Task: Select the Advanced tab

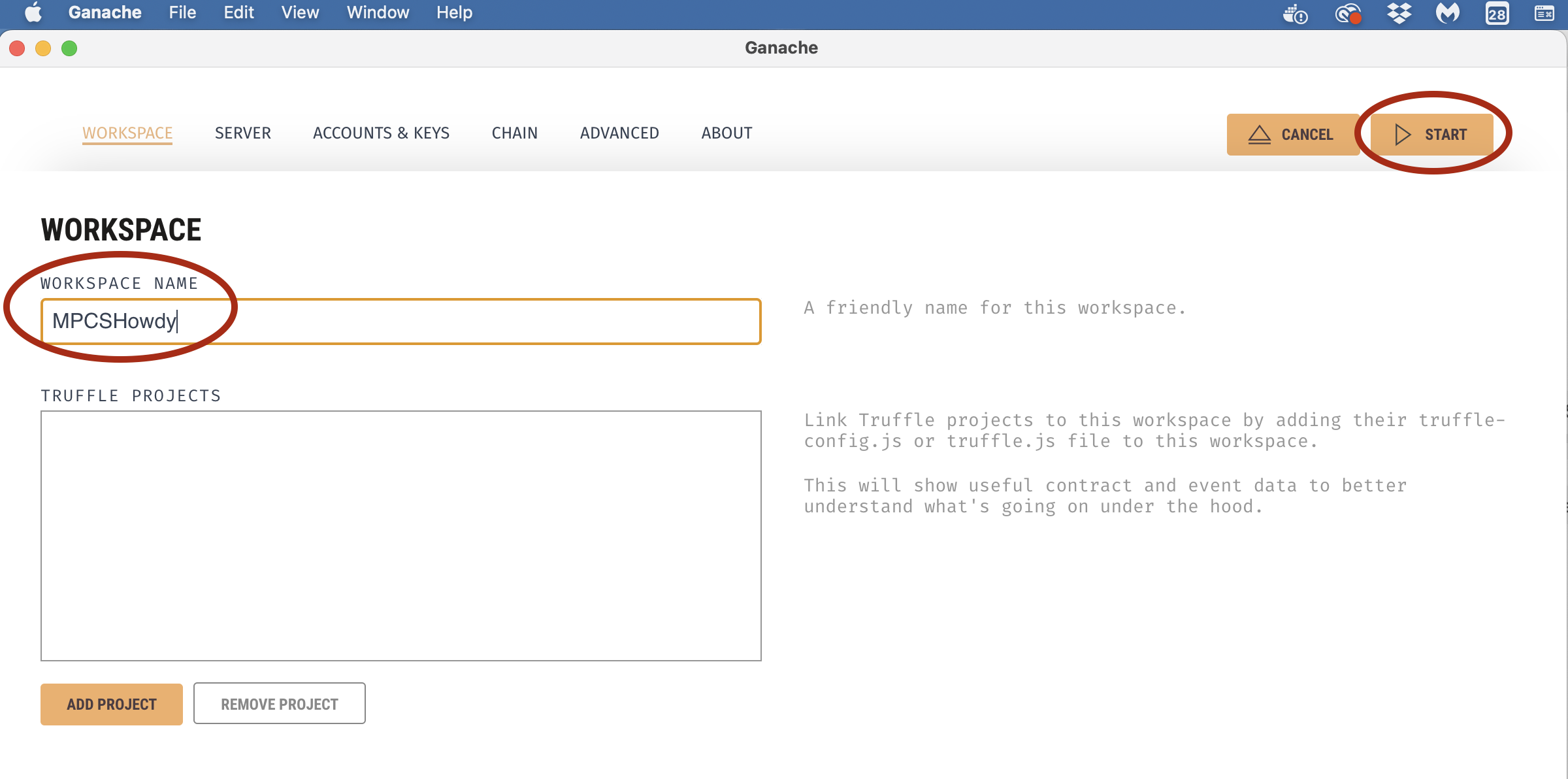Action: click(619, 133)
